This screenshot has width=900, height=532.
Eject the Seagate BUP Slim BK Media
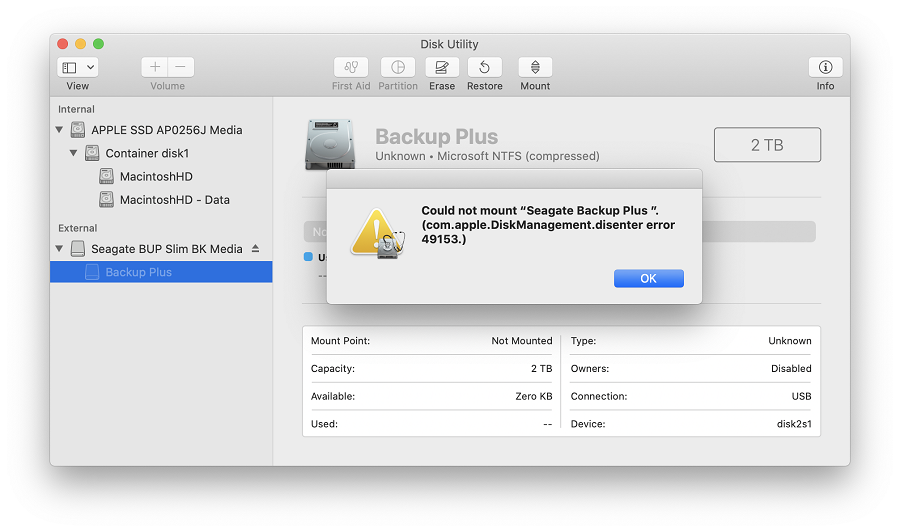(255, 248)
